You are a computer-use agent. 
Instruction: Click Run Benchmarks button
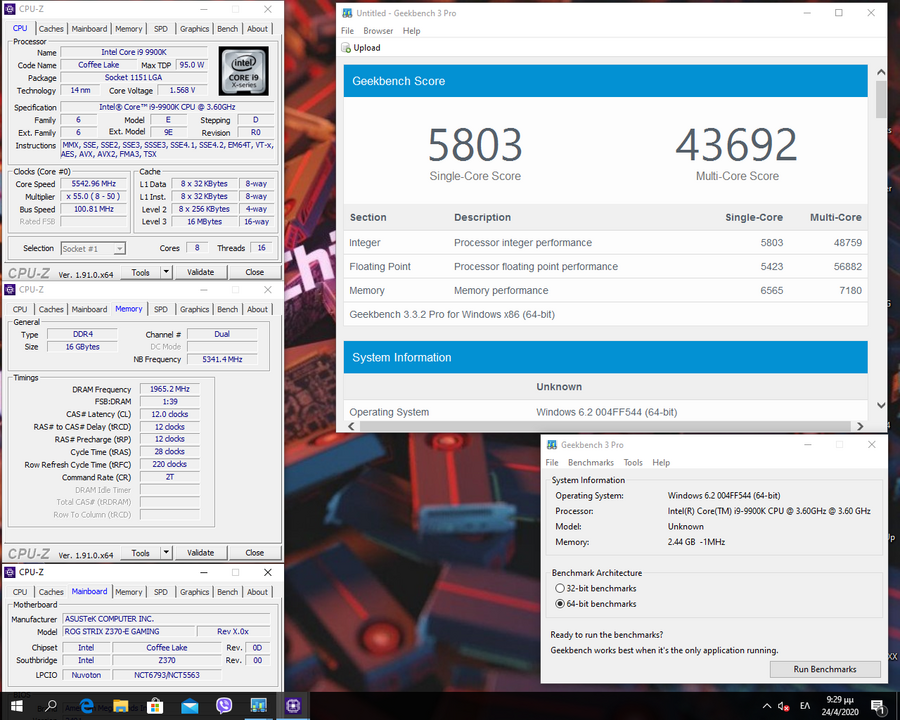pos(825,669)
